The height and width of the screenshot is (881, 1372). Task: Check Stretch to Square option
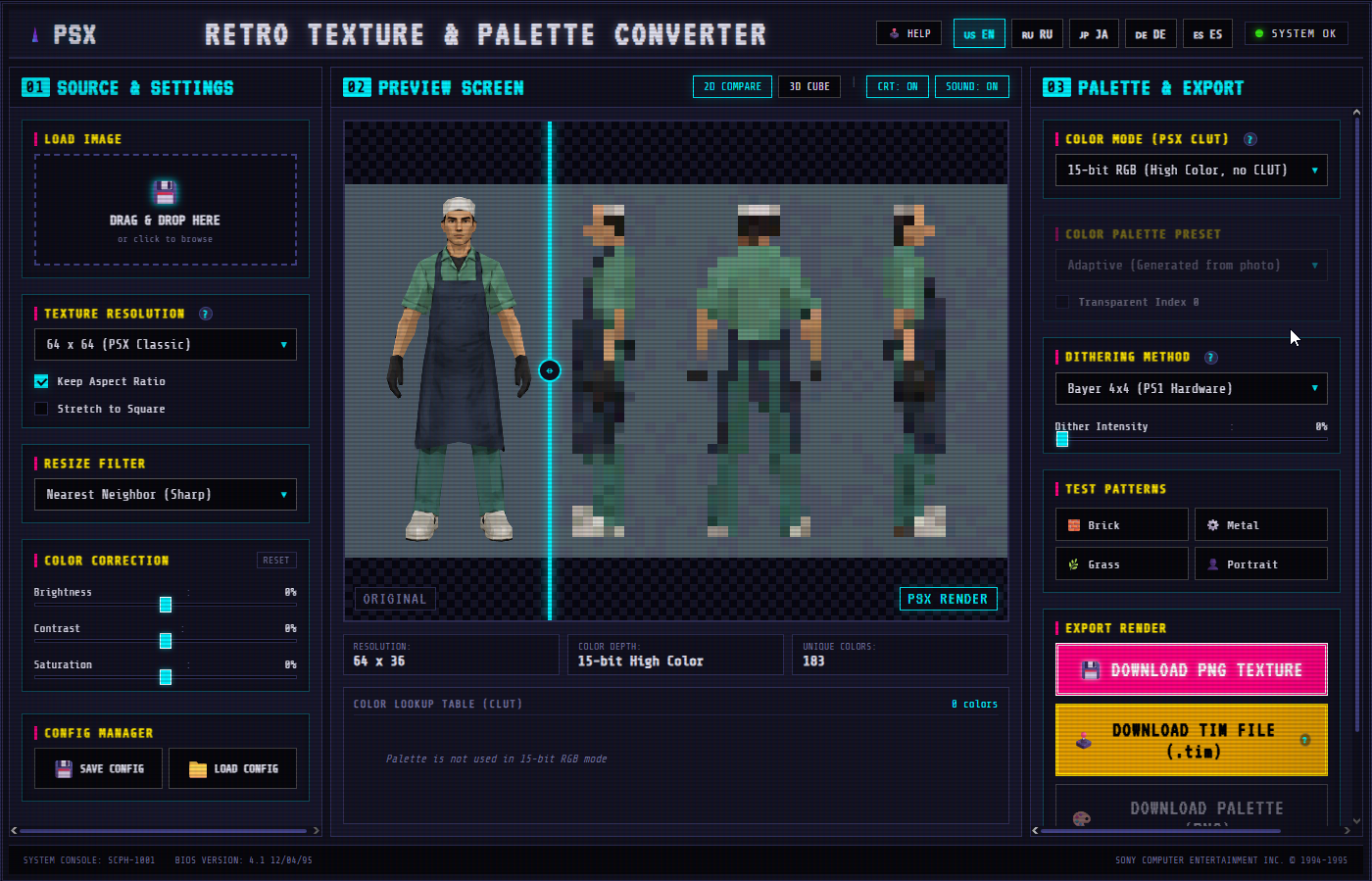click(41, 409)
